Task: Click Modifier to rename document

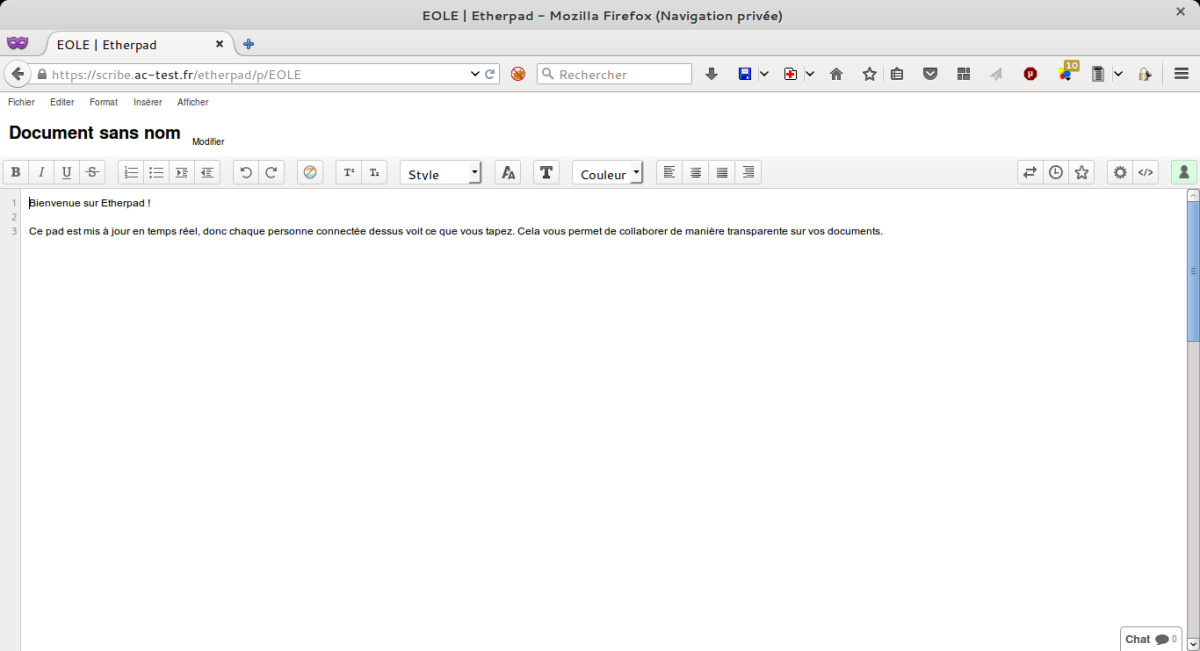Action: 208,142
